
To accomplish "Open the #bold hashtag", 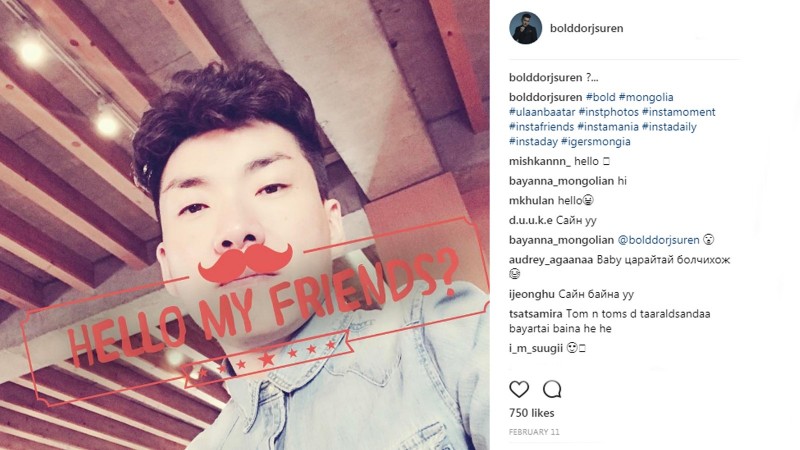I will point(601,97).
